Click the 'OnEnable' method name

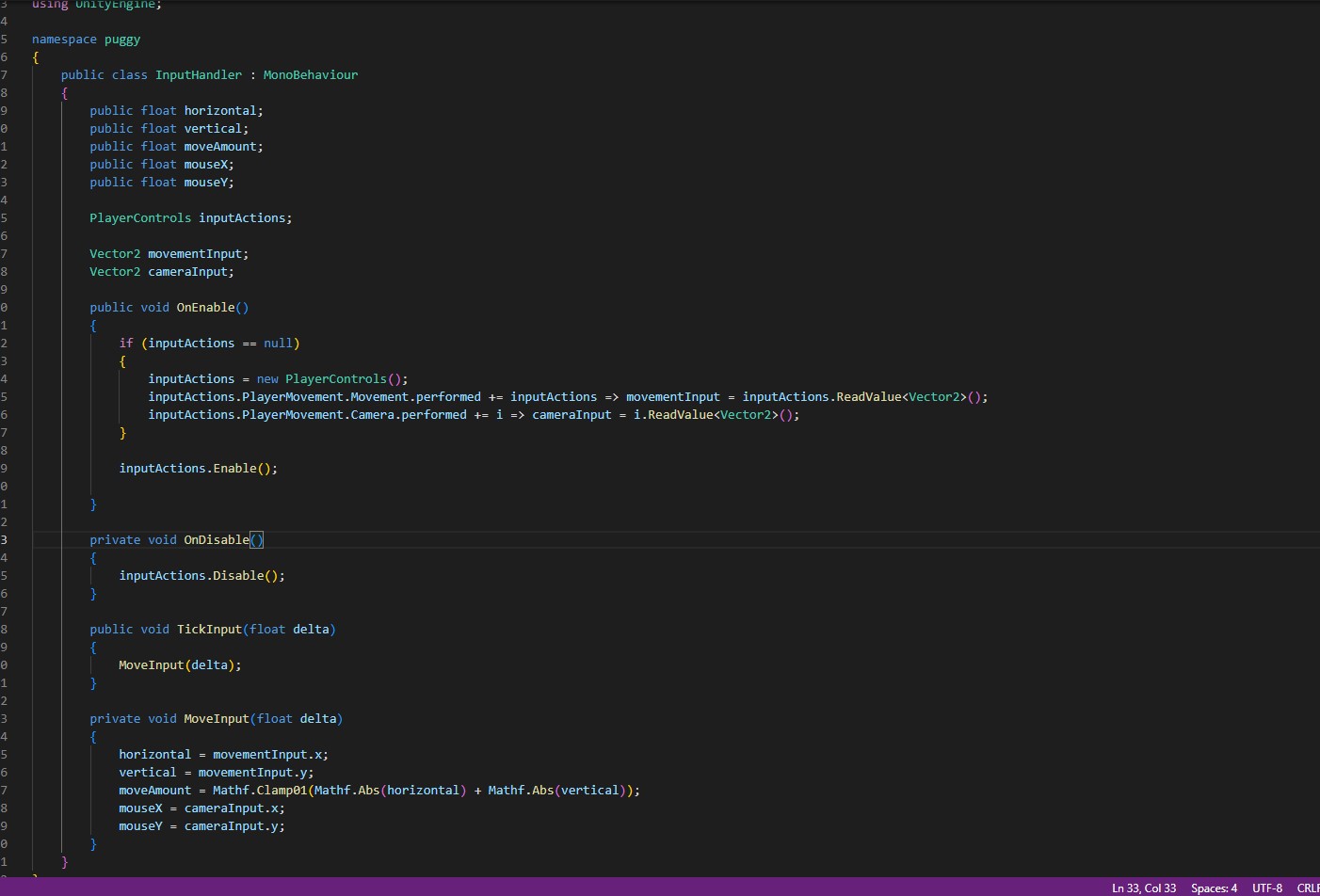205,308
